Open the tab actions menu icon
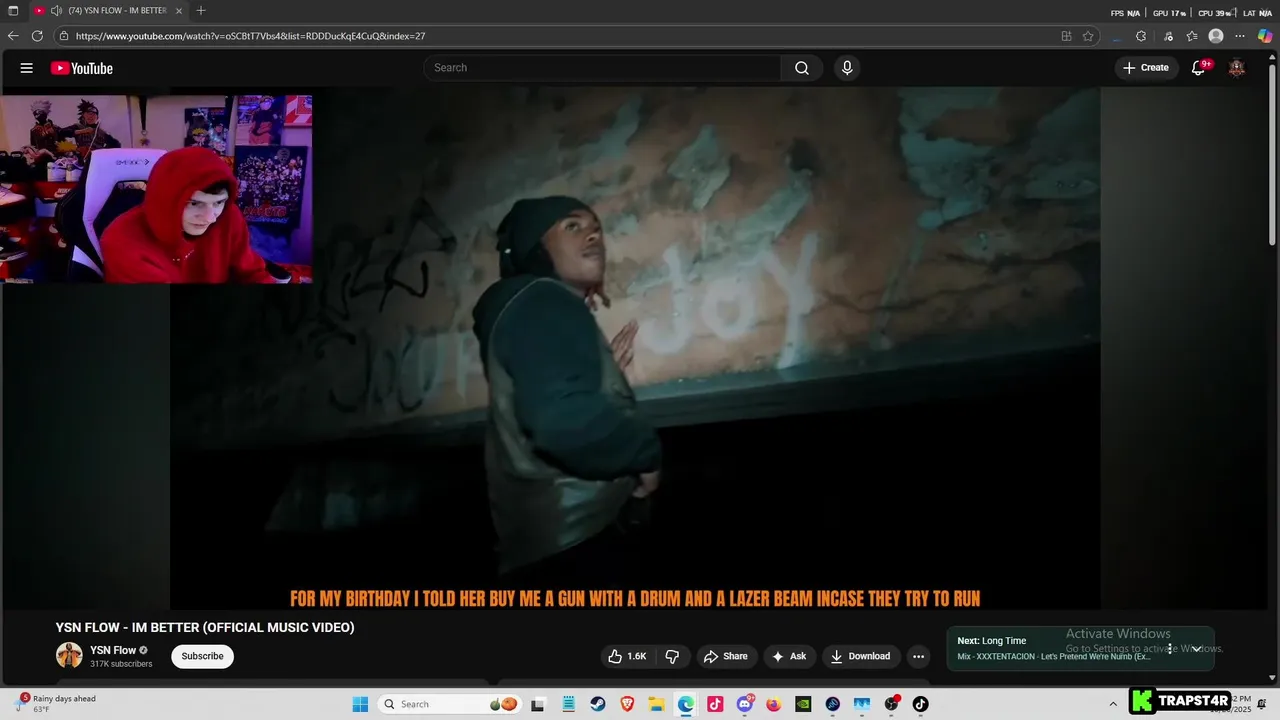This screenshot has height=720, width=1280. (x=13, y=11)
